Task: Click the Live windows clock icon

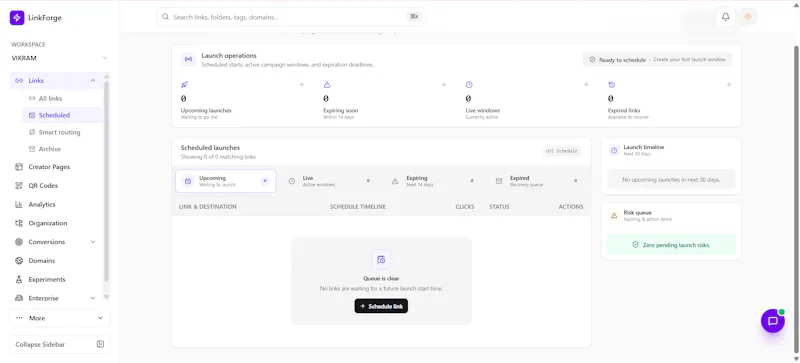Action: [469, 85]
